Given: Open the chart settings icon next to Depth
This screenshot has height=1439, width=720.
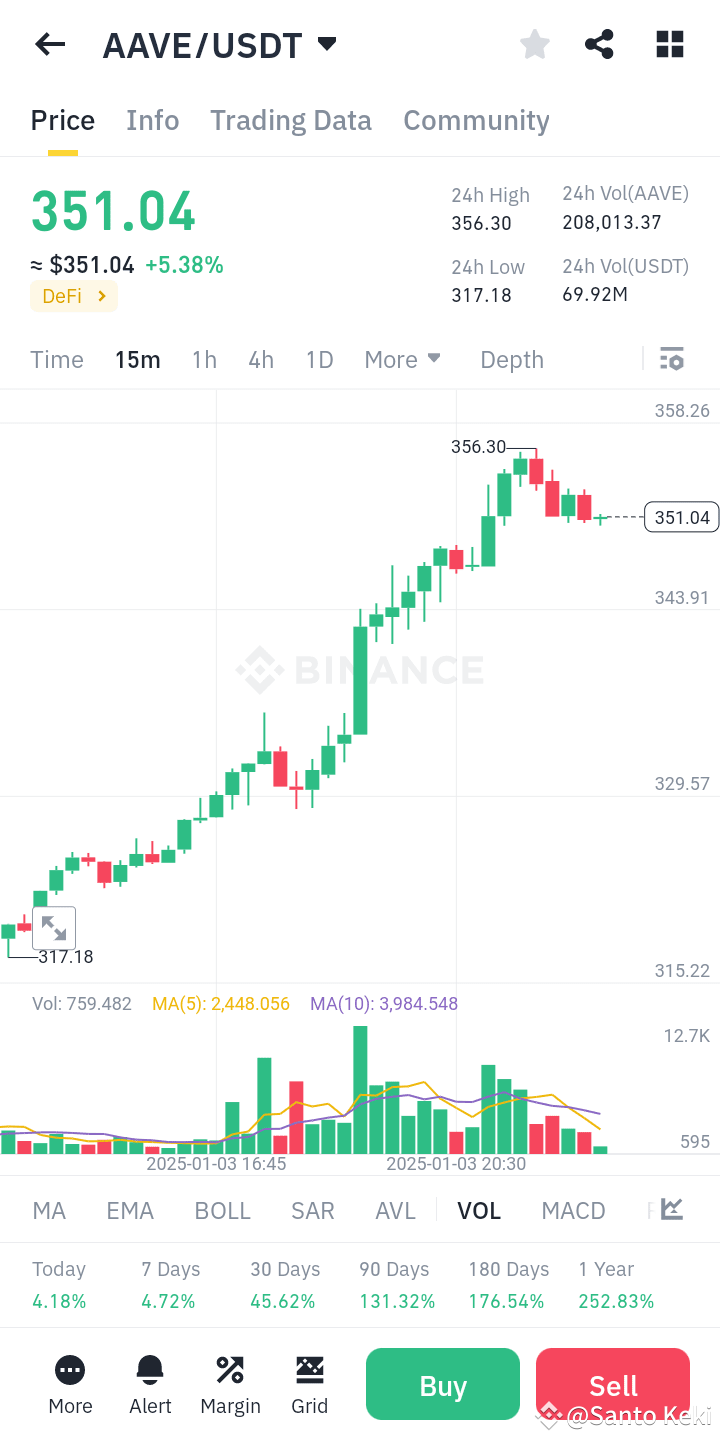Looking at the screenshot, I should click(x=671, y=358).
